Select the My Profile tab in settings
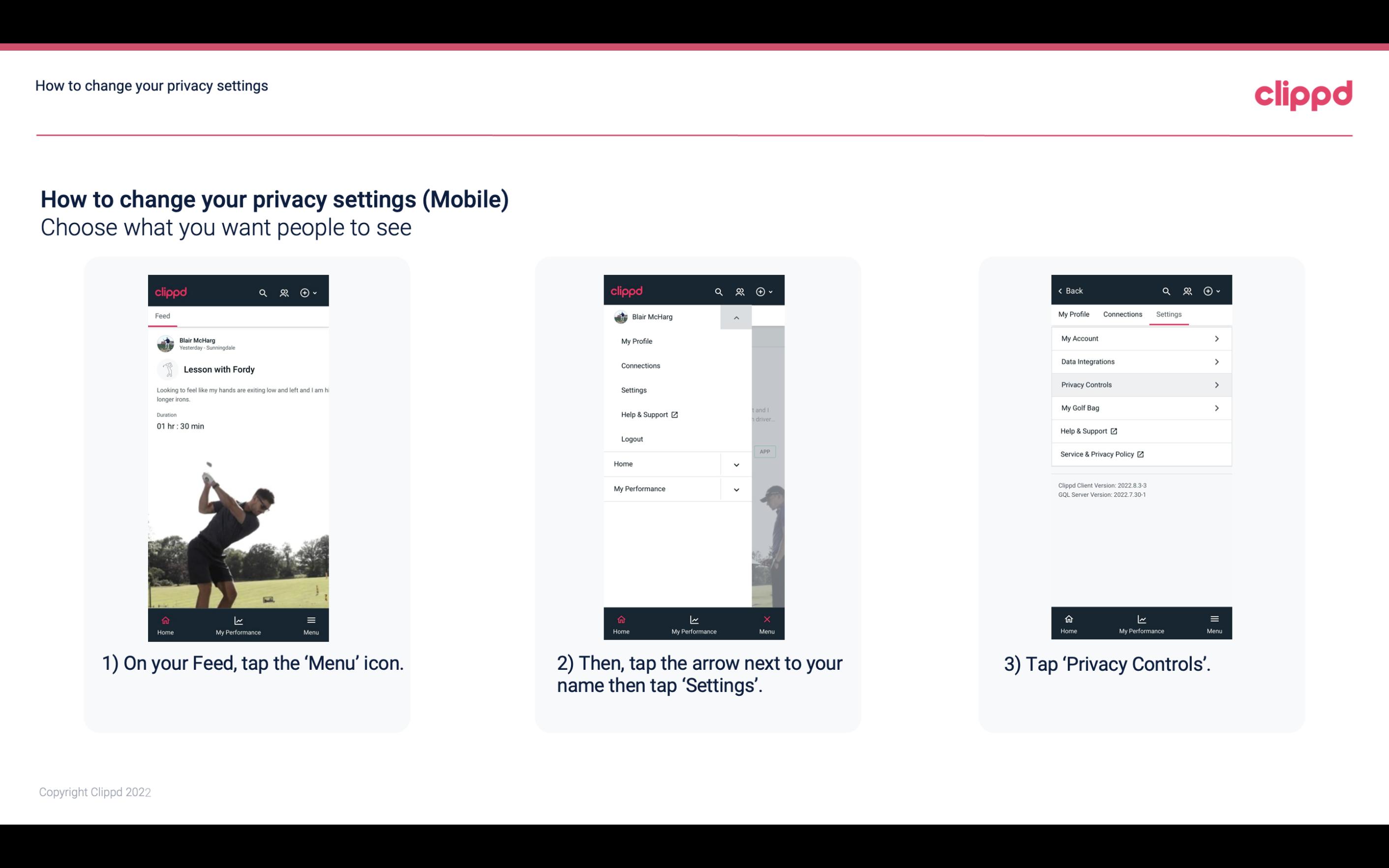 pos(1074,314)
